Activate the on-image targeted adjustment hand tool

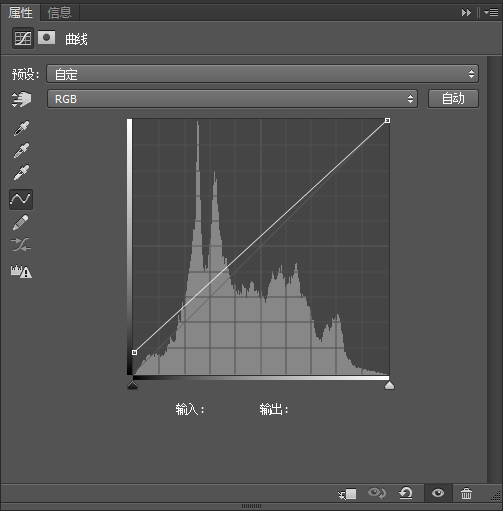tap(21, 99)
